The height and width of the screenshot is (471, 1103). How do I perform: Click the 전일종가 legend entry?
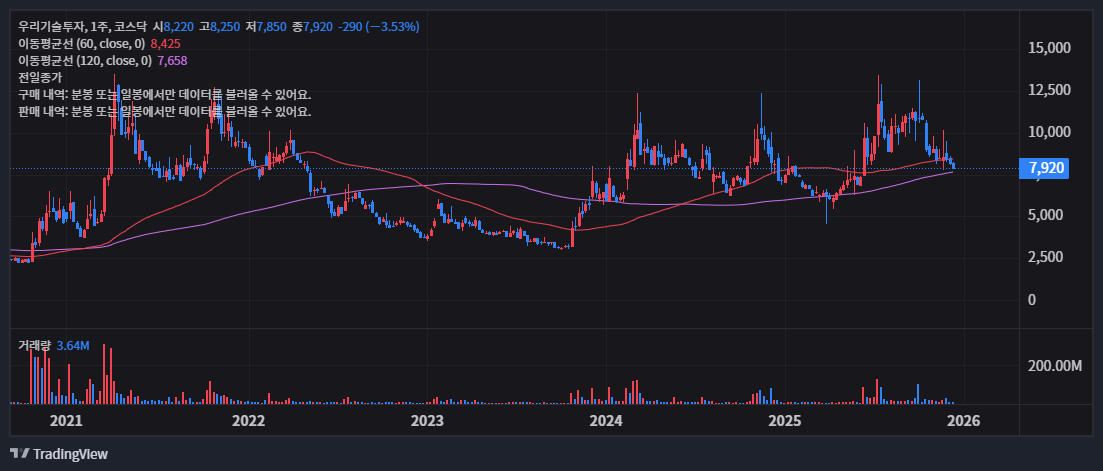point(39,77)
